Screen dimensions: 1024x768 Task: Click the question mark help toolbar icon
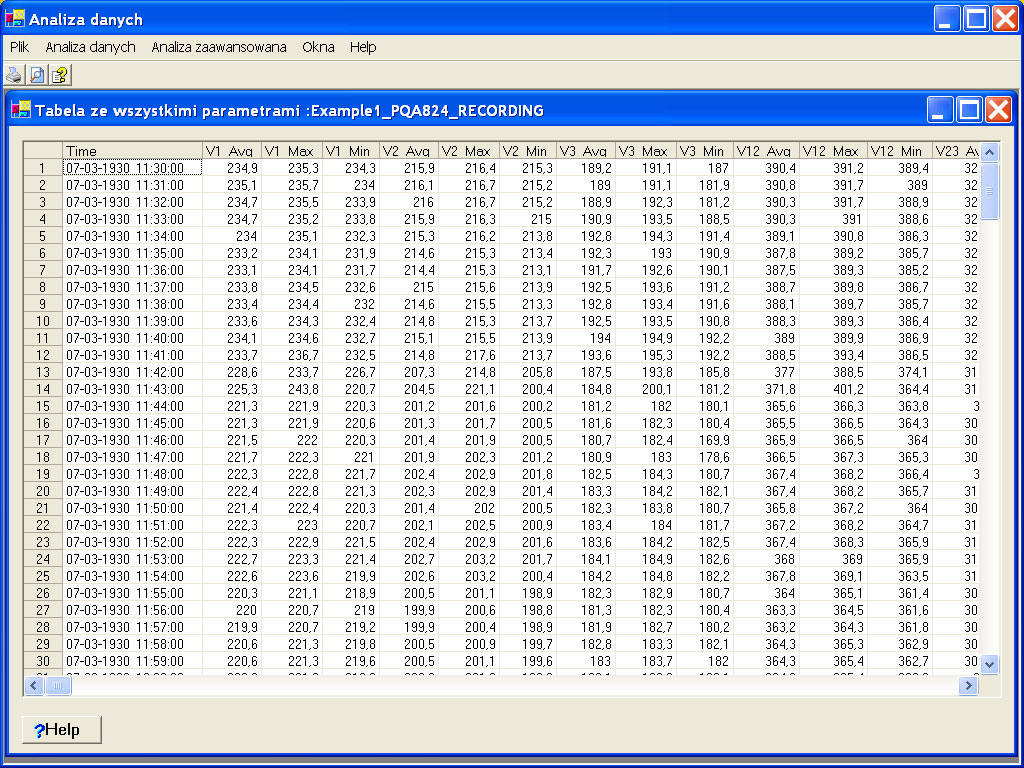click(60, 75)
